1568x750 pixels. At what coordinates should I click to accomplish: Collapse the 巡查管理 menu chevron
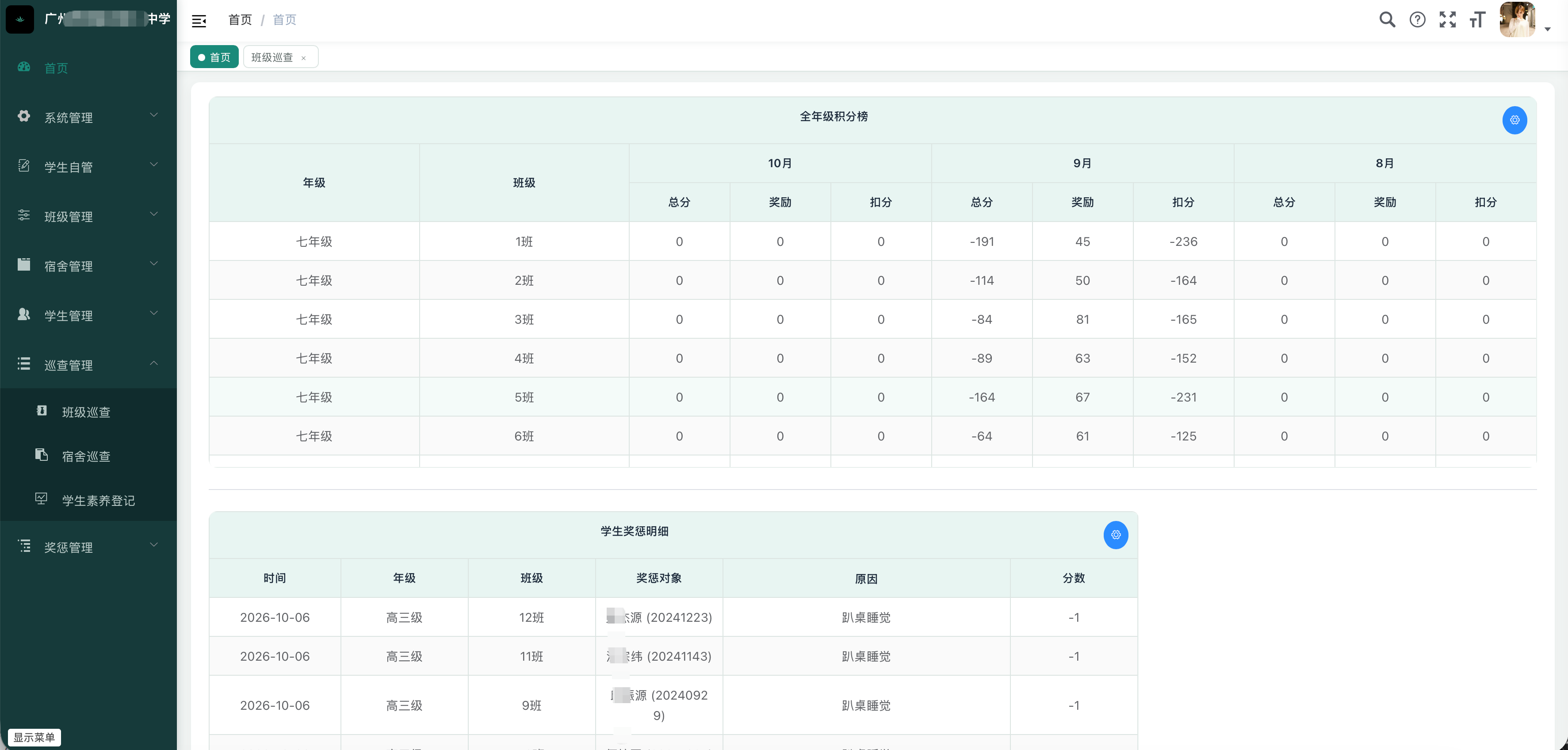click(154, 364)
